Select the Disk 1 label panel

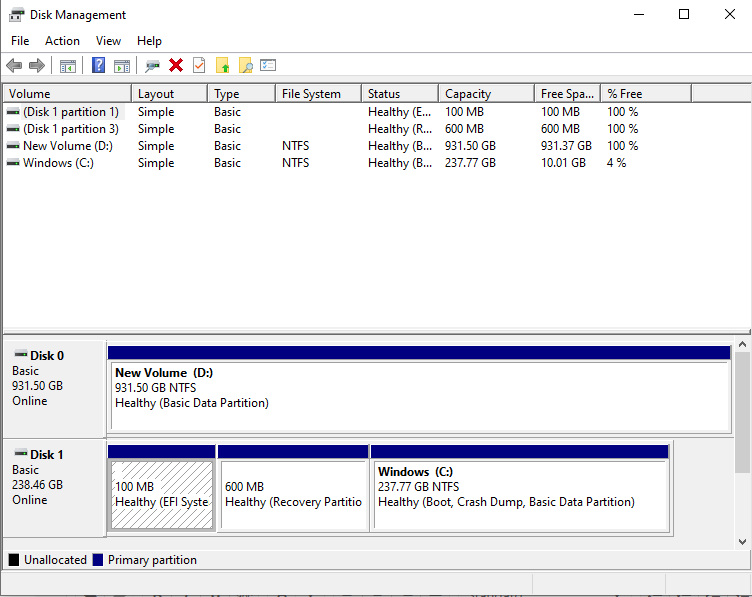coord(54,488)
